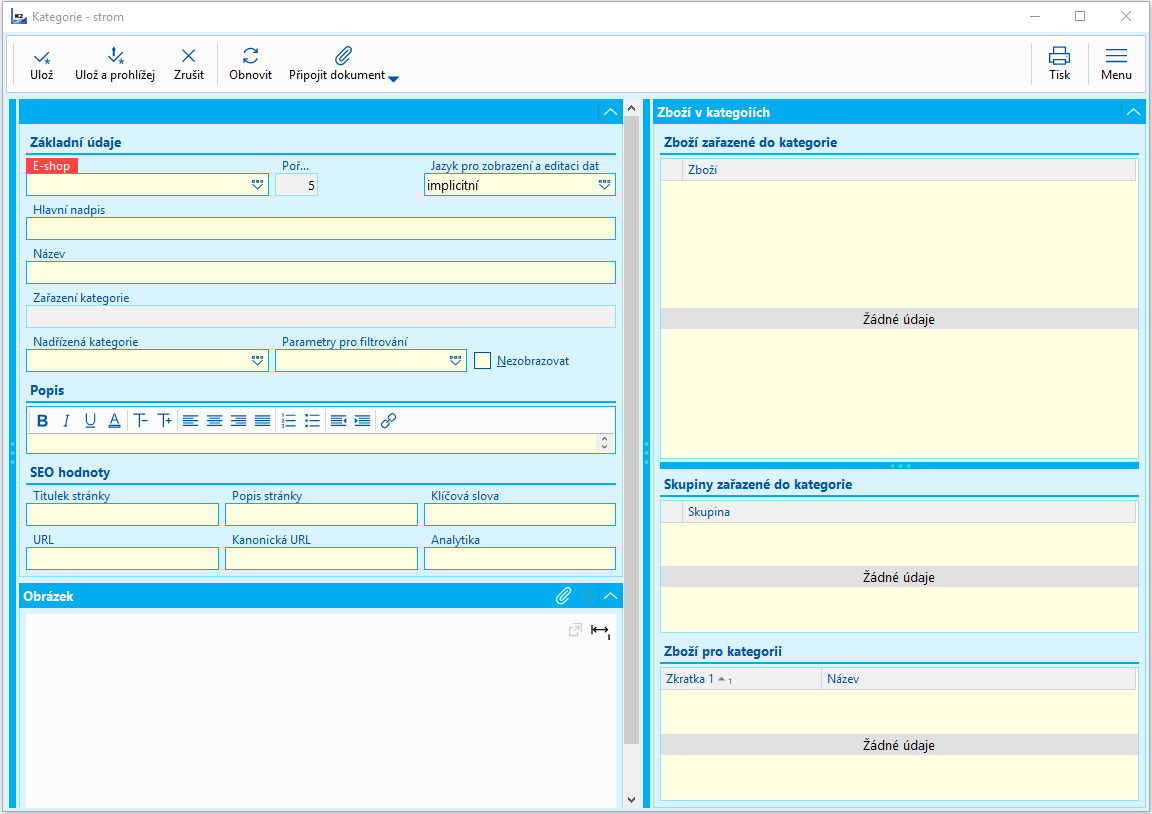Attach image via Obrázek paperclip icon
The height and width of the screenshot is (814, 1152).
(x=564, y=596)
